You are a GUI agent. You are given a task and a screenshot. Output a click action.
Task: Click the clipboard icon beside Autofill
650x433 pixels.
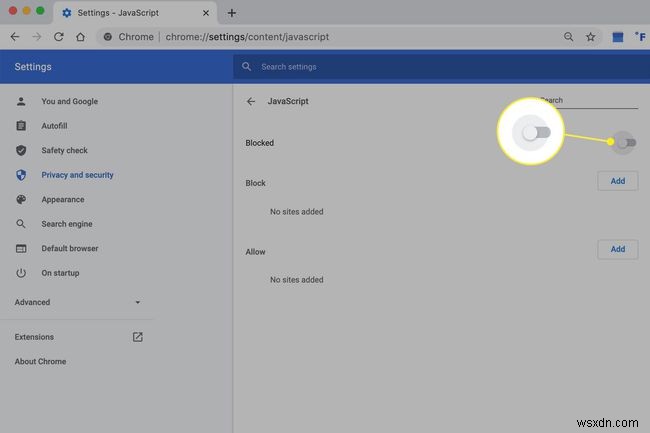click(21, 126)
